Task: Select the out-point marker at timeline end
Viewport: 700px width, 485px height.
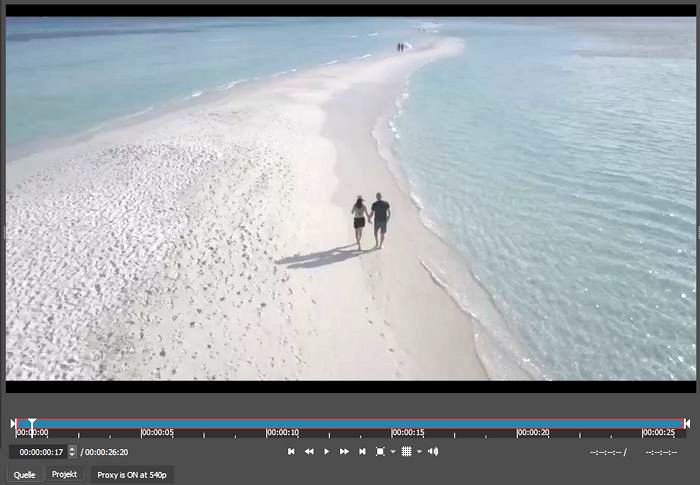Action: (x=687, y=424)
